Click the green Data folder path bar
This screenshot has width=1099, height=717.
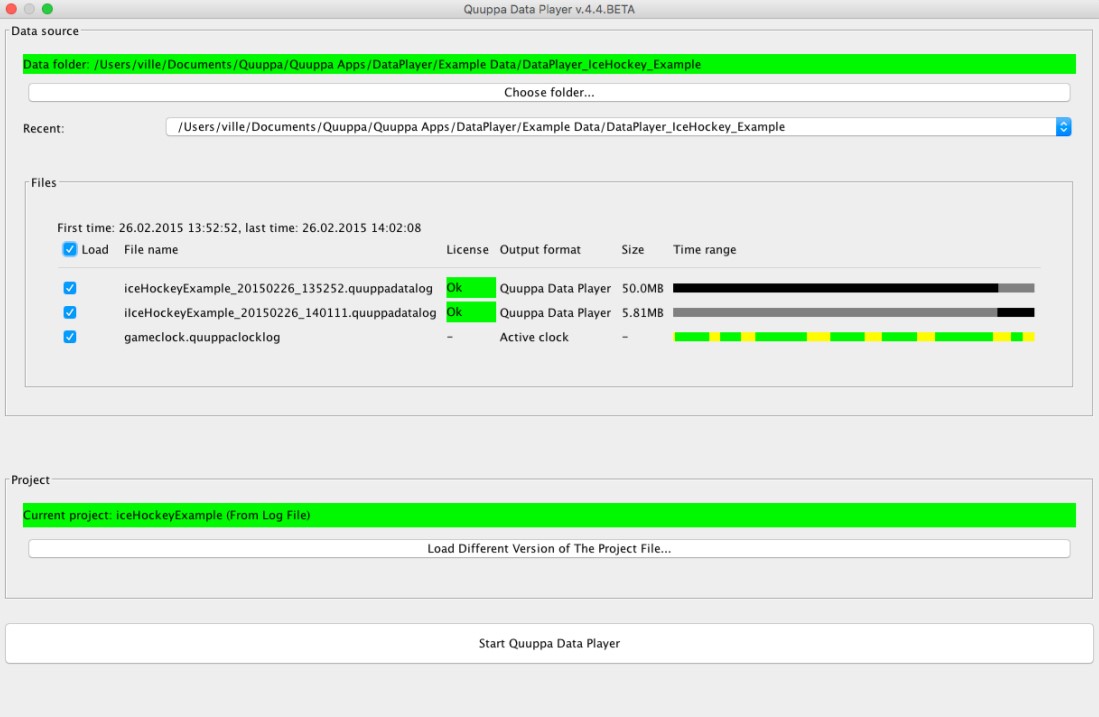(x=549, y=64)
